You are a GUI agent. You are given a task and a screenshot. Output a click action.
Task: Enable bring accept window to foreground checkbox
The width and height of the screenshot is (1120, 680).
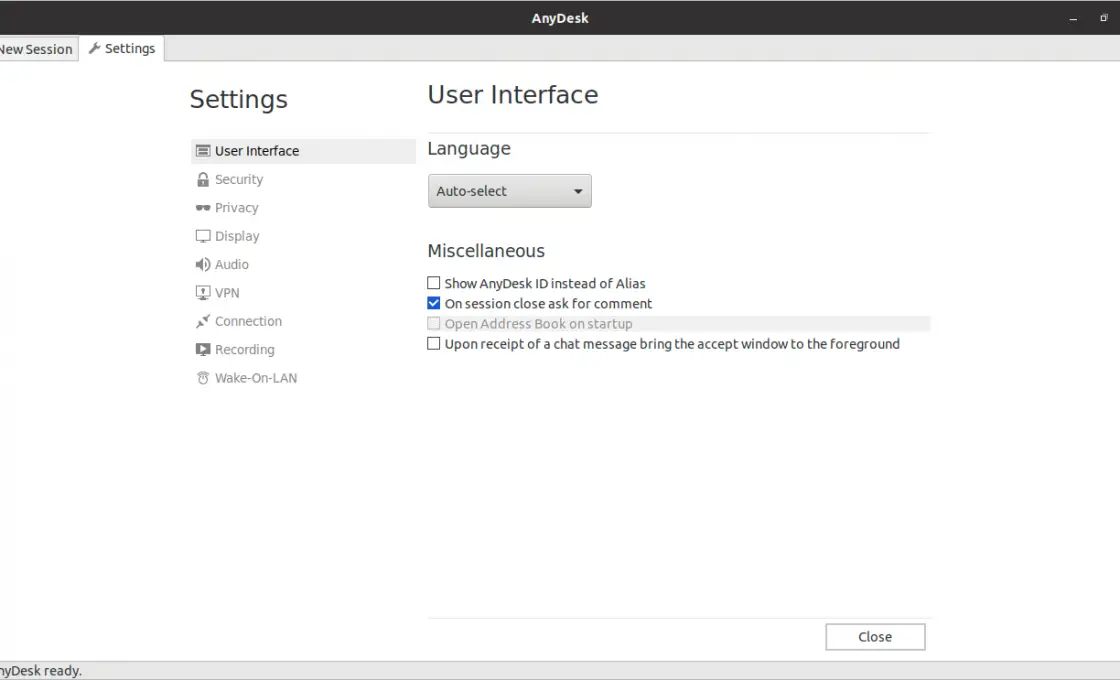pos(434,344)
